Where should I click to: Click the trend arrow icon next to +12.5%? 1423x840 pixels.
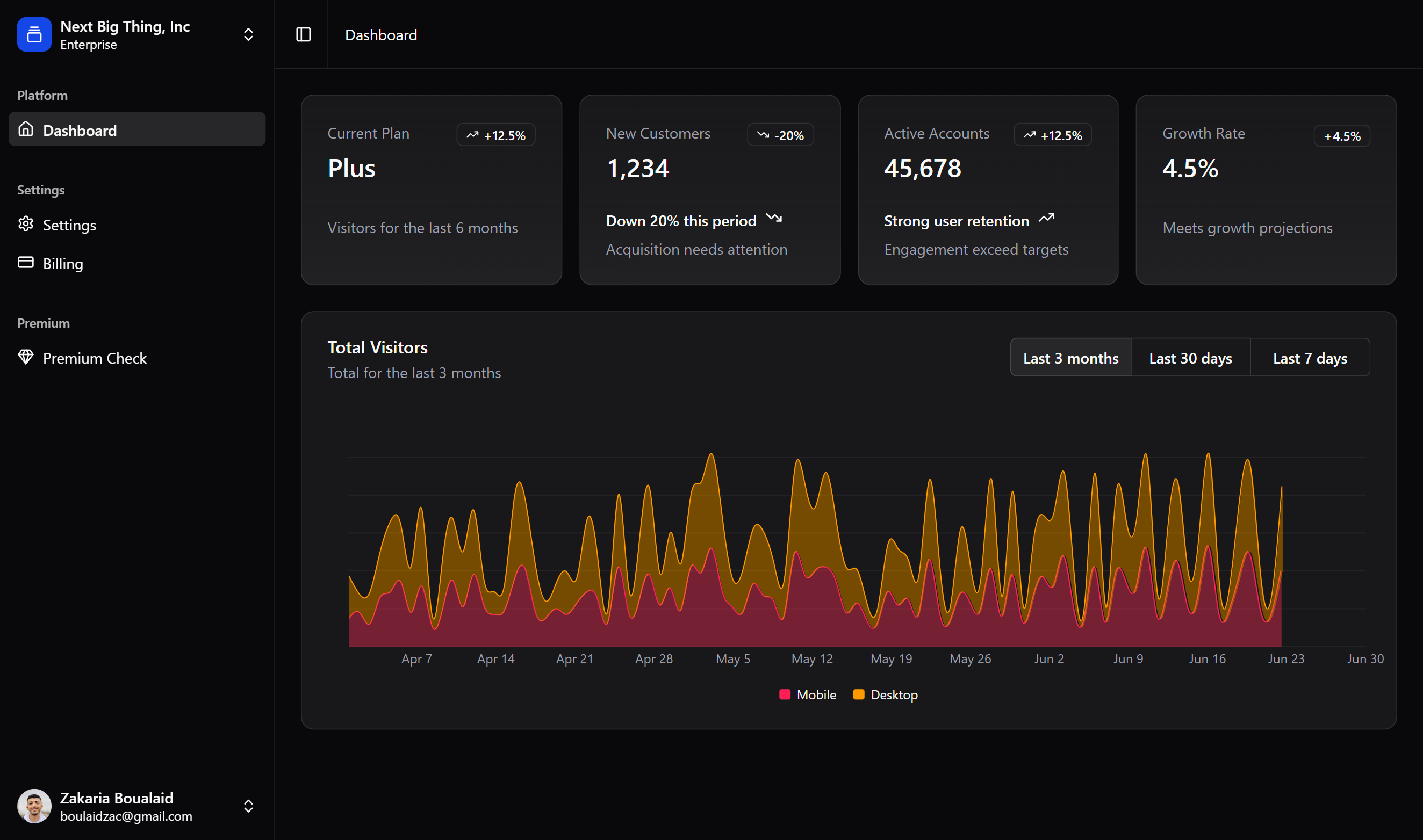click(473, 135)
